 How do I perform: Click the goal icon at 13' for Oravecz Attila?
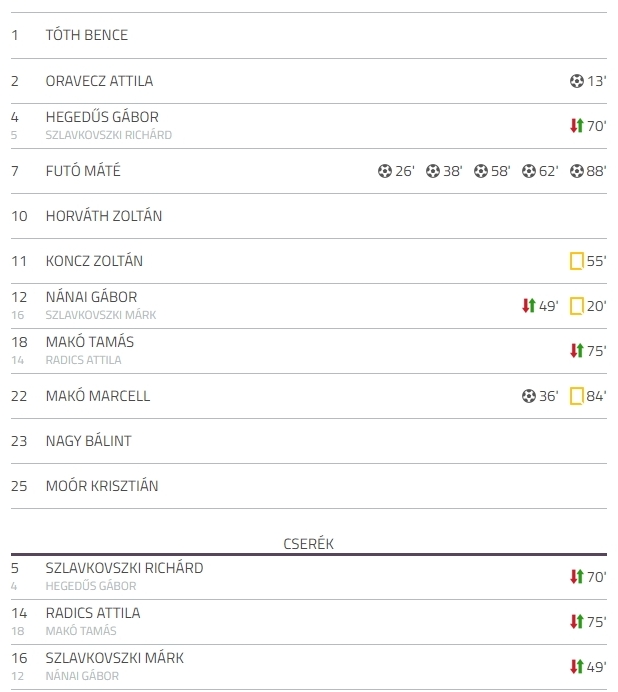pyautogui.click(x=577, y=81)
